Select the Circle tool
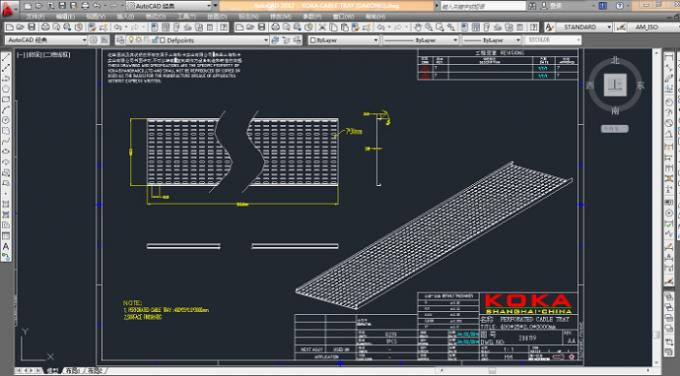Screen dimensions: 680x376 (6, 120)
